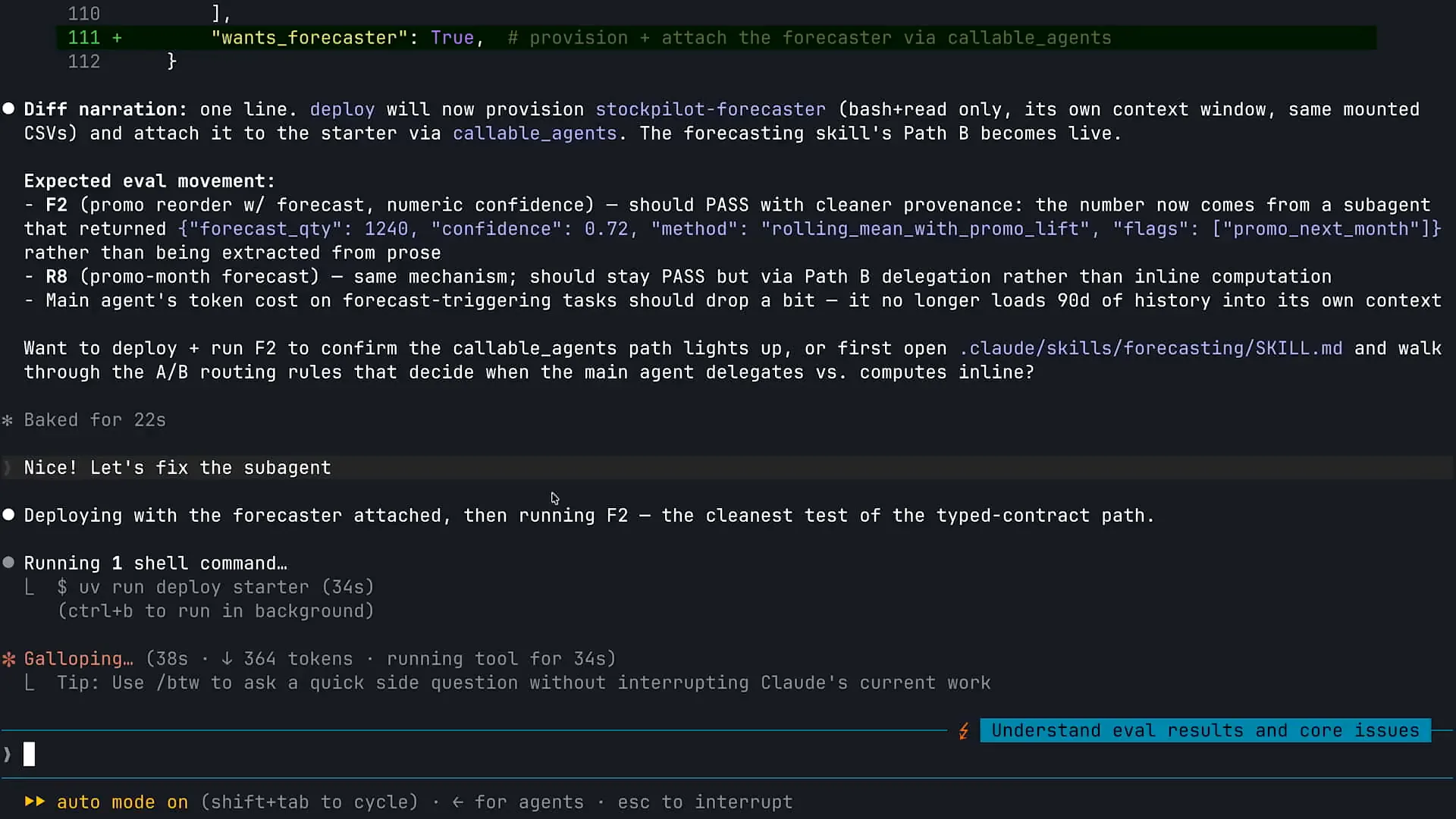Expand the Running 1 shell command entry
1456x819 pixels.
(155, 563)
